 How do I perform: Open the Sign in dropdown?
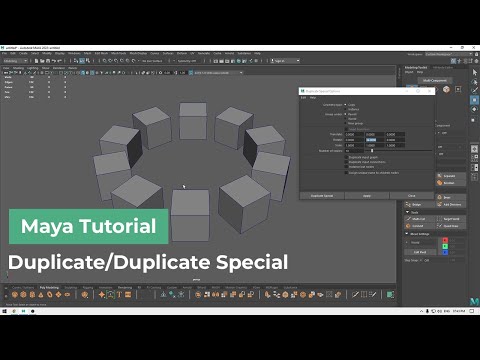coord(285,61)
